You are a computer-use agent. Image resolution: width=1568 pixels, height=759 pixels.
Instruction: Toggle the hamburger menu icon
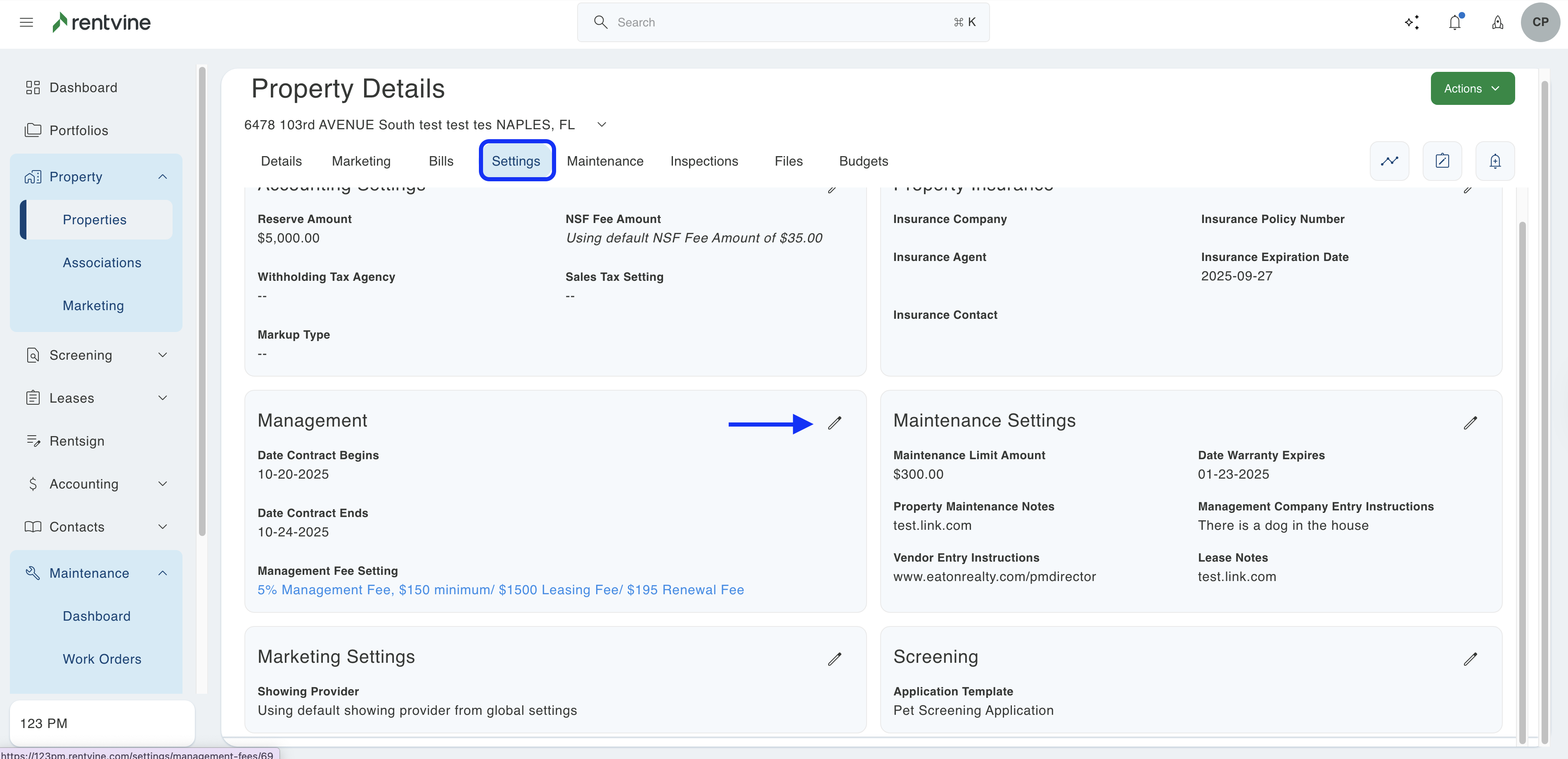[x=26, y=23]
